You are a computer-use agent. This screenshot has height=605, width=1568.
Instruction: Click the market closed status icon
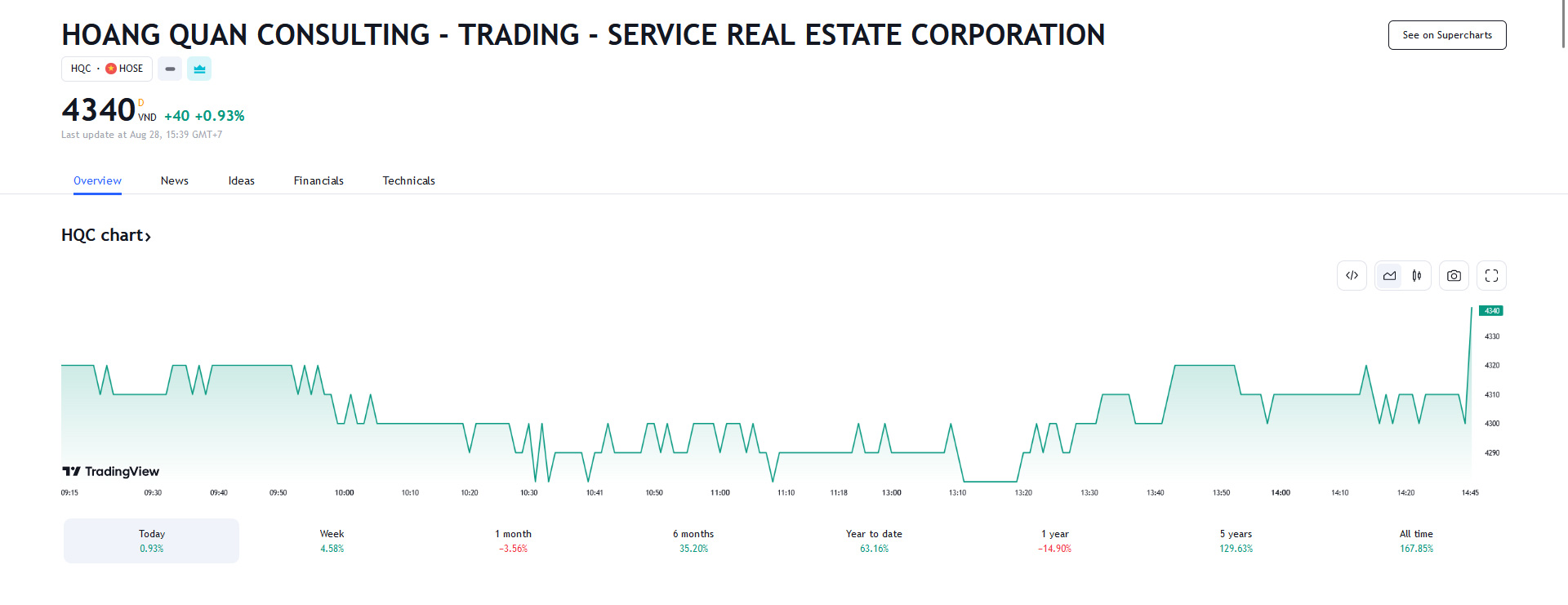coord(170,69)
